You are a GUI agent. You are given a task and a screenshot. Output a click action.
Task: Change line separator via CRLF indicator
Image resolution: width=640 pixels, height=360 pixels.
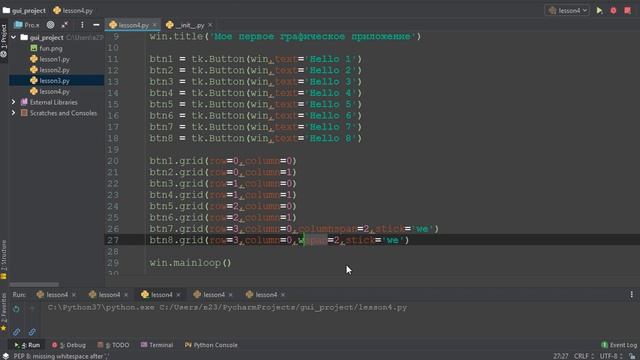tap(584, 356)
